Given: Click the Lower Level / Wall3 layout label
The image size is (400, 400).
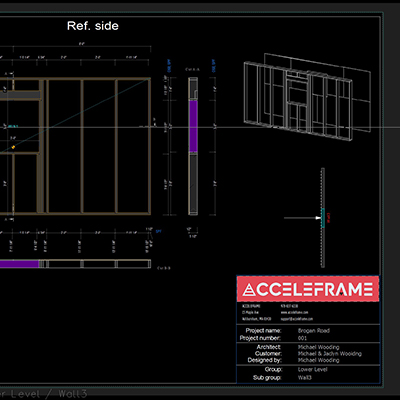Looking at the screenshot, I should 43,394.
